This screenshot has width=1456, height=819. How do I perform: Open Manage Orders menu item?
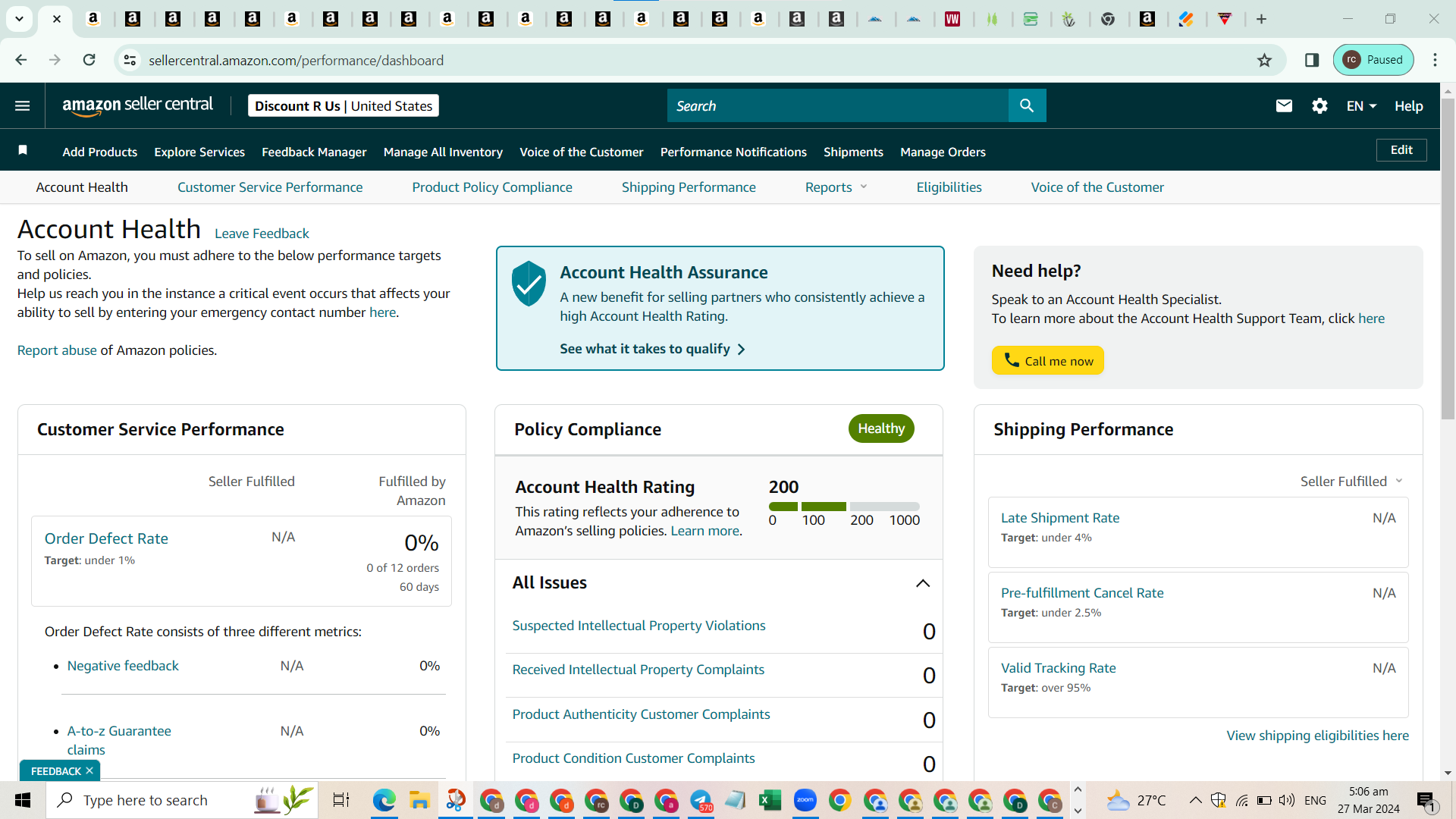(x=943, y=152)
